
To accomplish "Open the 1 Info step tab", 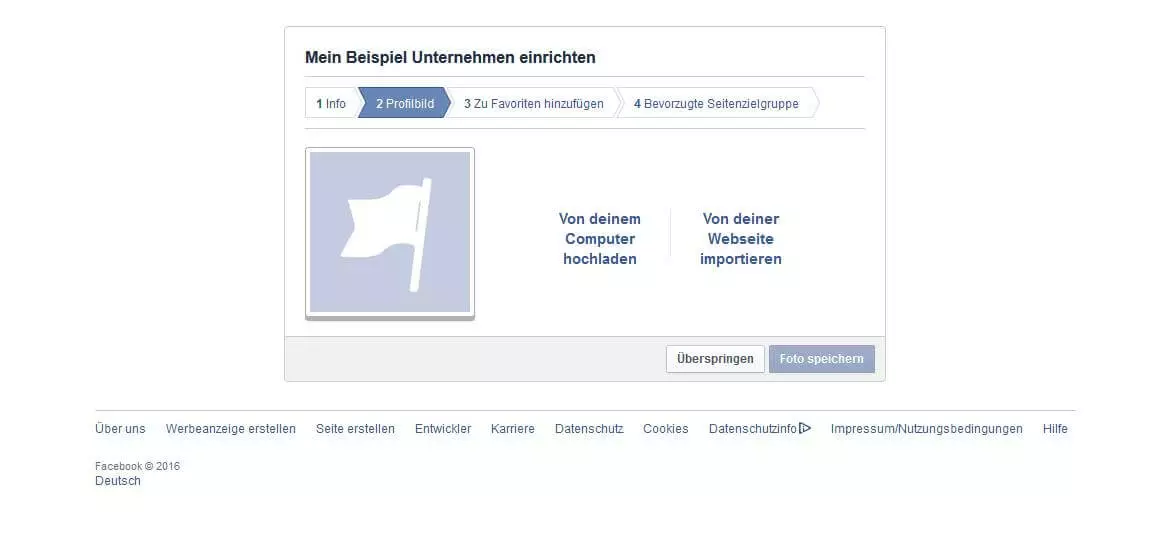I will point(331,104).
